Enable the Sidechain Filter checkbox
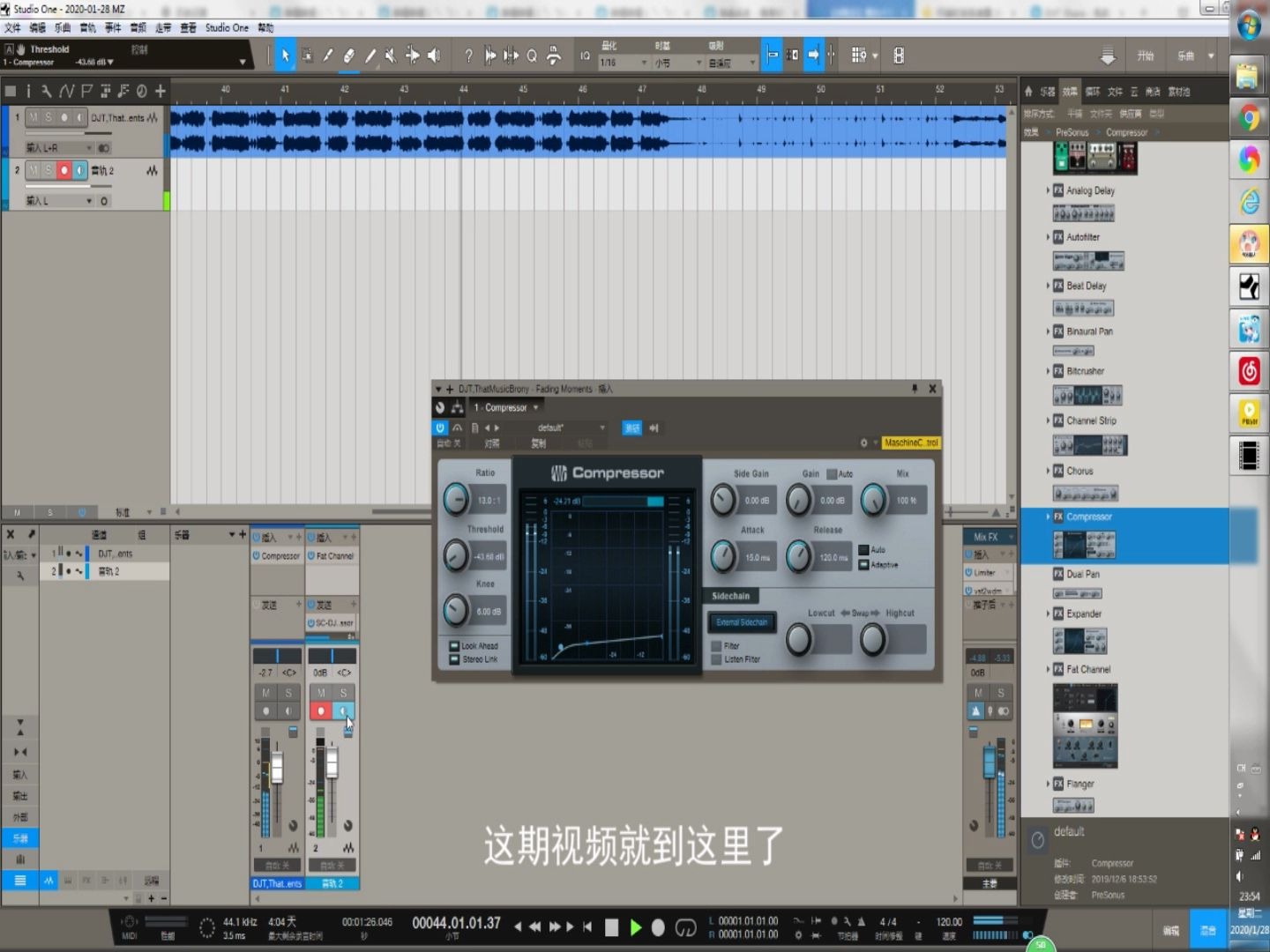 (x=716, y=646)
